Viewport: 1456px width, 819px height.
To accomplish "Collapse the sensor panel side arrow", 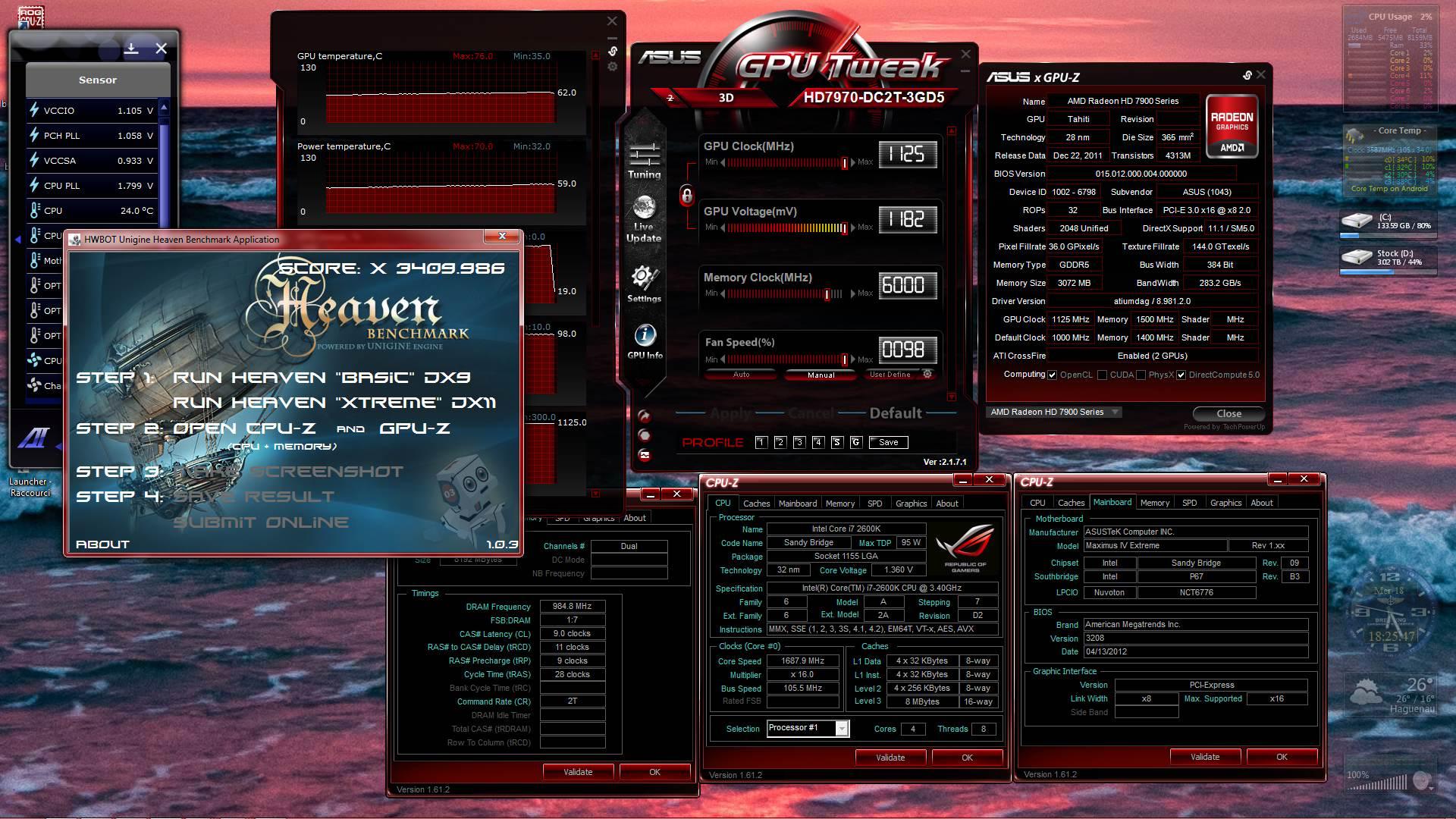I will click(17, 239).
